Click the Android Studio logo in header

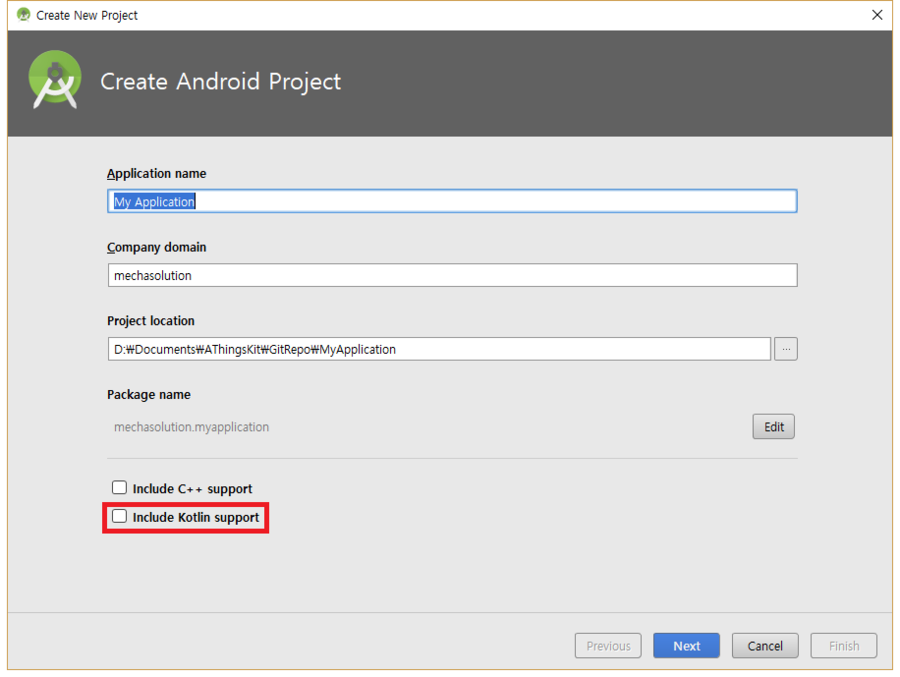click(55, 79)
